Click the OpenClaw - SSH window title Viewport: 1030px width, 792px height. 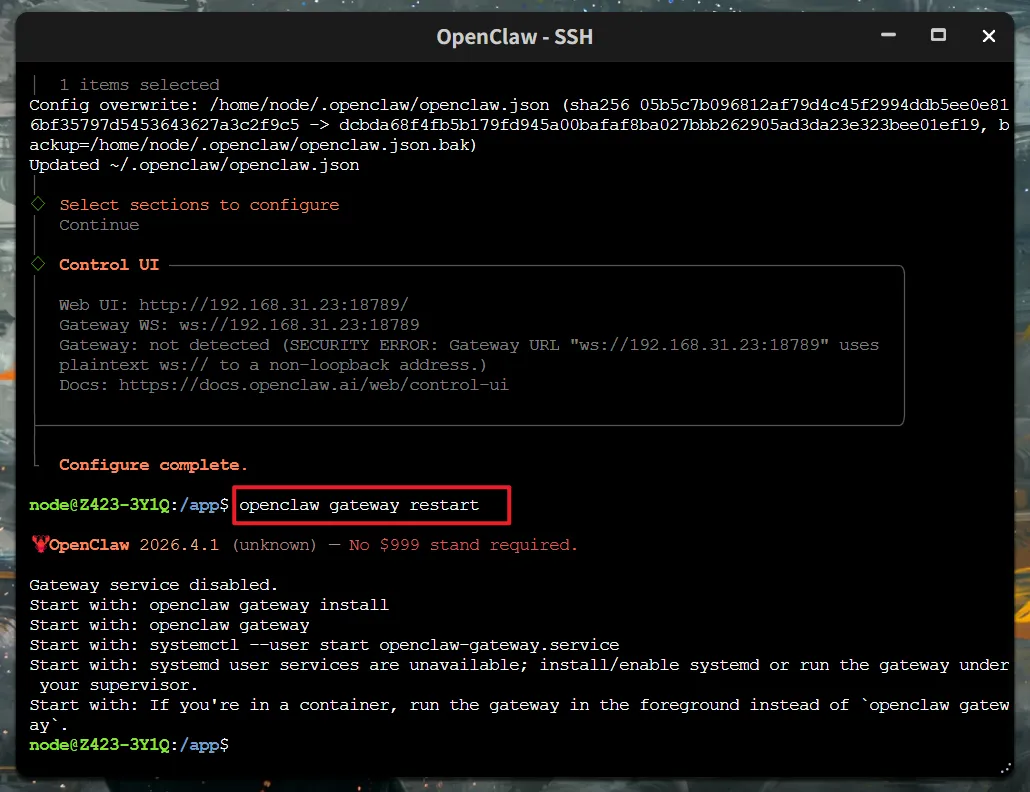tap(514, 37)
